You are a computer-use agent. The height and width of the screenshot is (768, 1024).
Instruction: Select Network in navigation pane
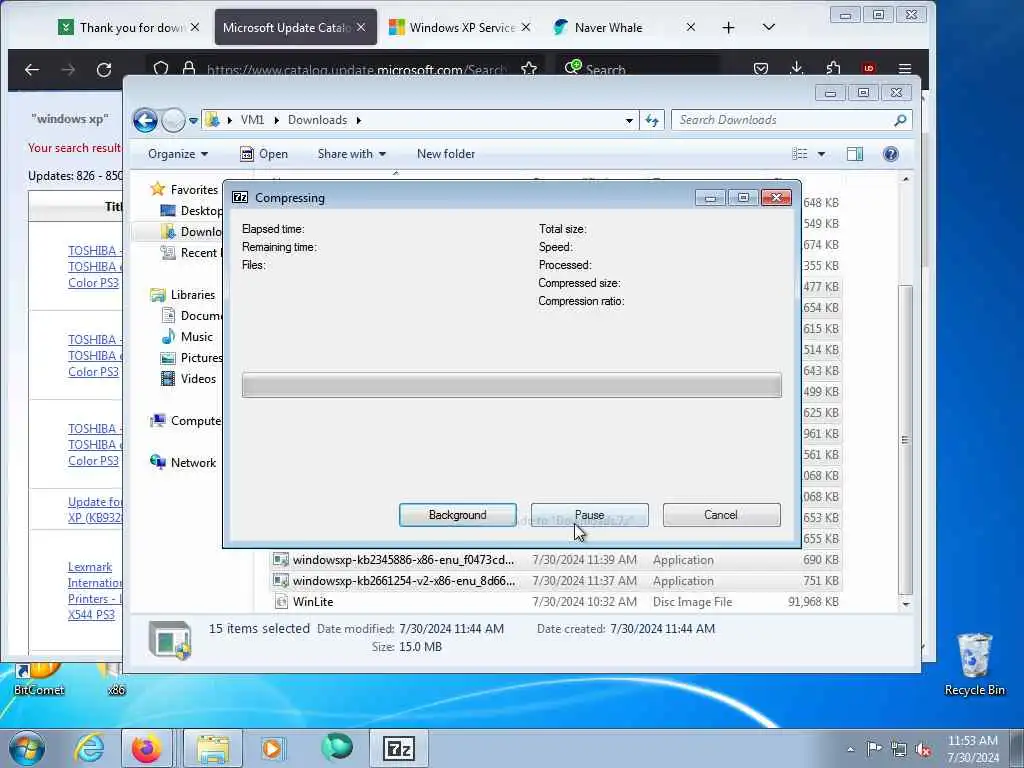193,462
